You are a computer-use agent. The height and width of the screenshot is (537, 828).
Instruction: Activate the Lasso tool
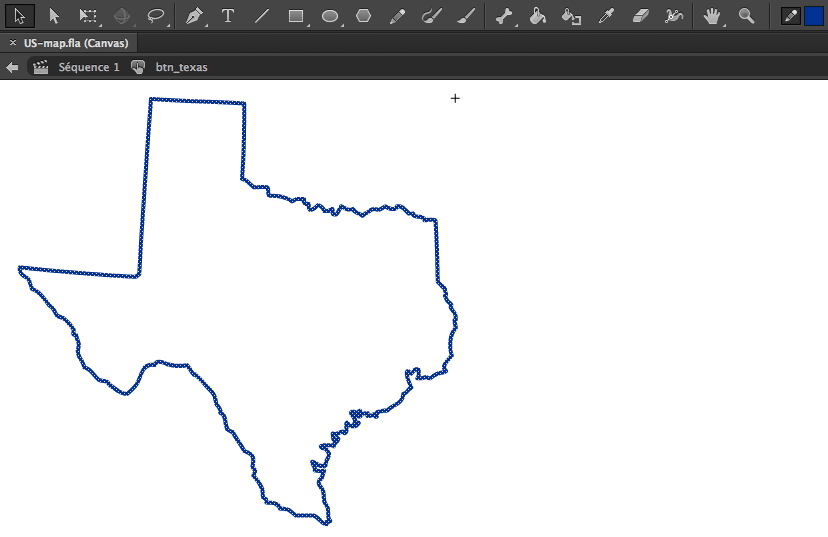[x=155, y=16]
